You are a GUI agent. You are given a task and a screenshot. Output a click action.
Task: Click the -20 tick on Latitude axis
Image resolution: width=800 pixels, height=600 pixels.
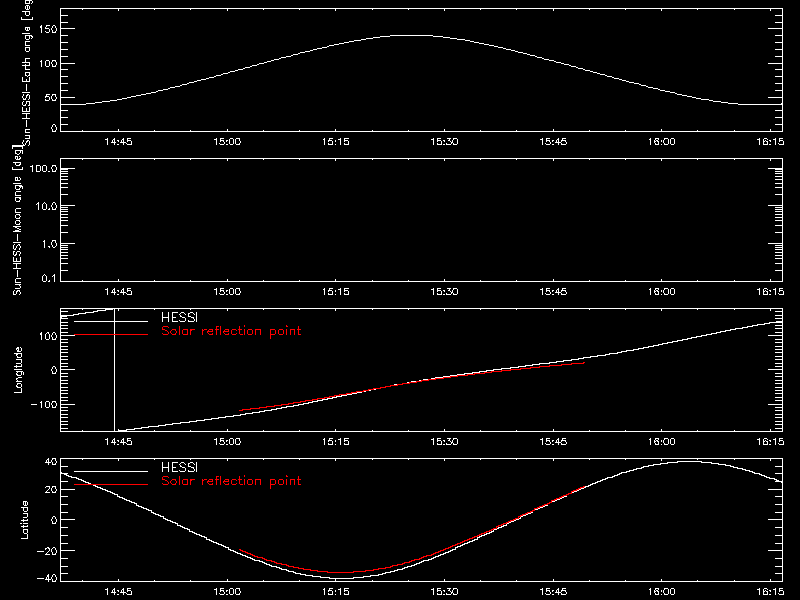[47, 551]
